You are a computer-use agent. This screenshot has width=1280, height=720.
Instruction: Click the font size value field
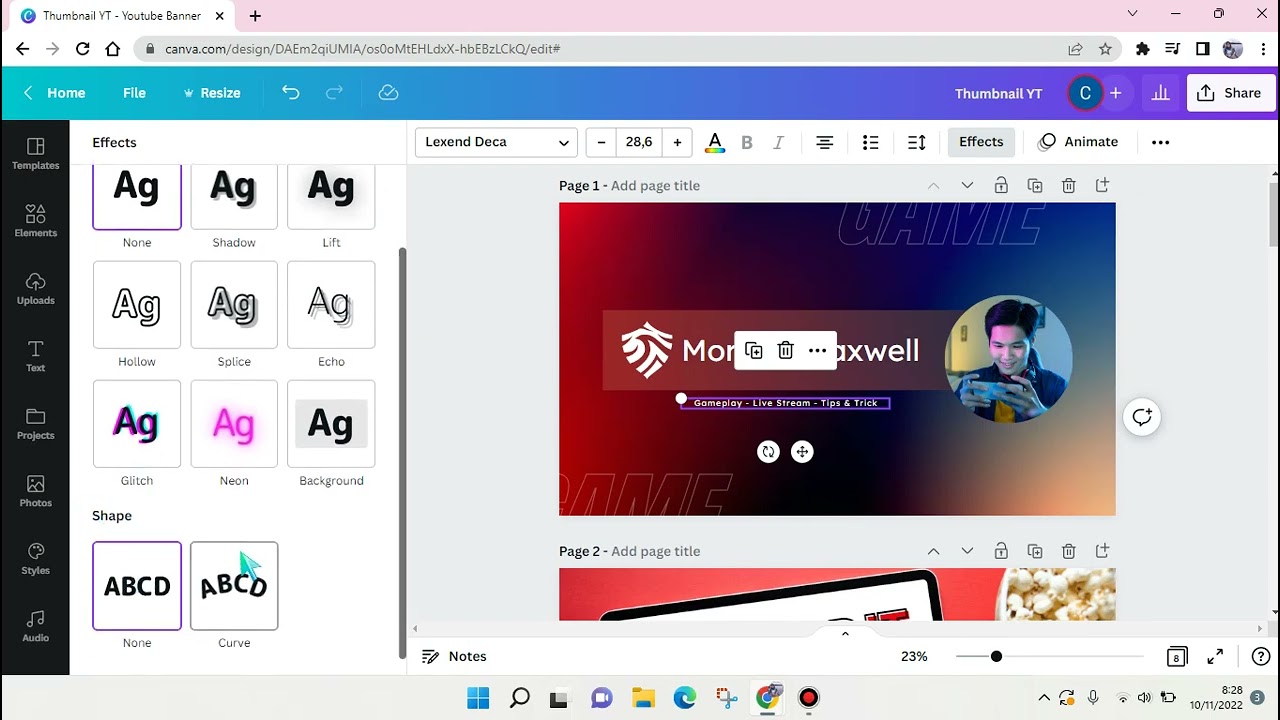[639, 142]
